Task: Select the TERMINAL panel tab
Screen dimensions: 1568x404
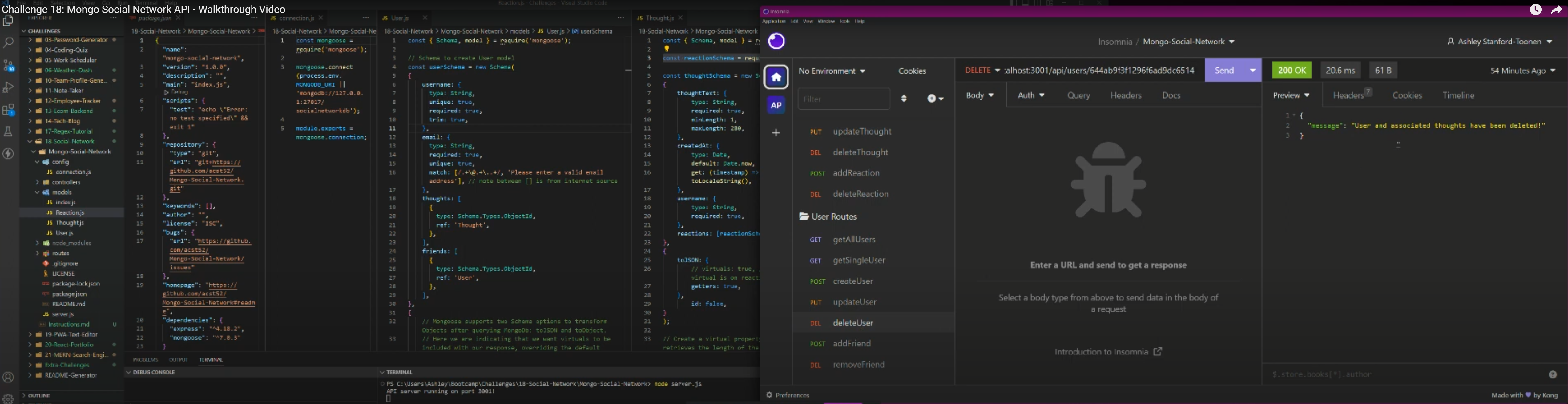Action: [211, 360]
